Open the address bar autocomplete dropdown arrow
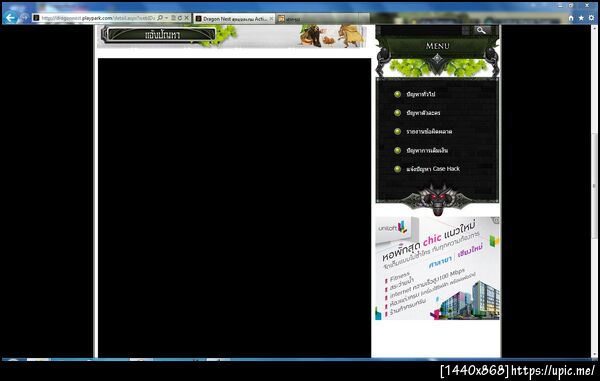 point(166,18)
